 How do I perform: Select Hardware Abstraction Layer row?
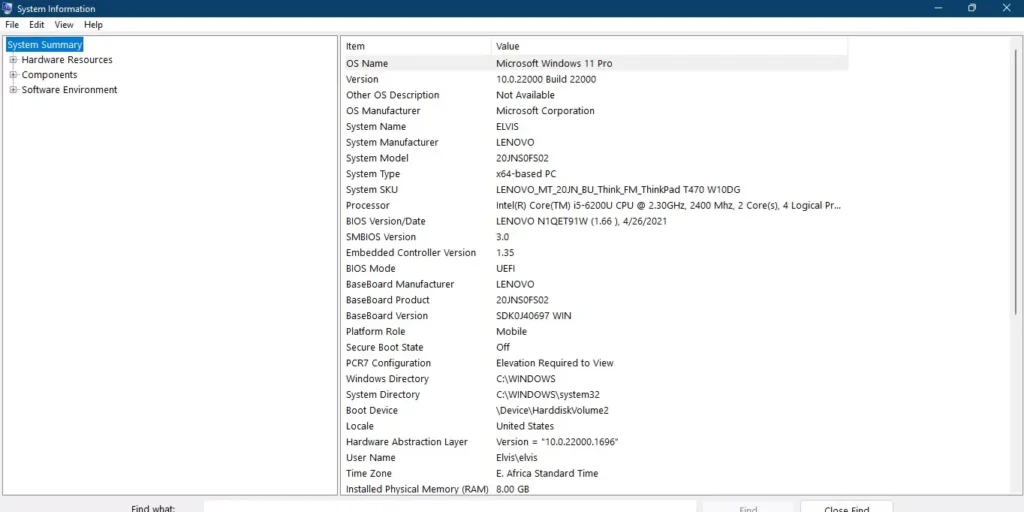tap(595, 441)
